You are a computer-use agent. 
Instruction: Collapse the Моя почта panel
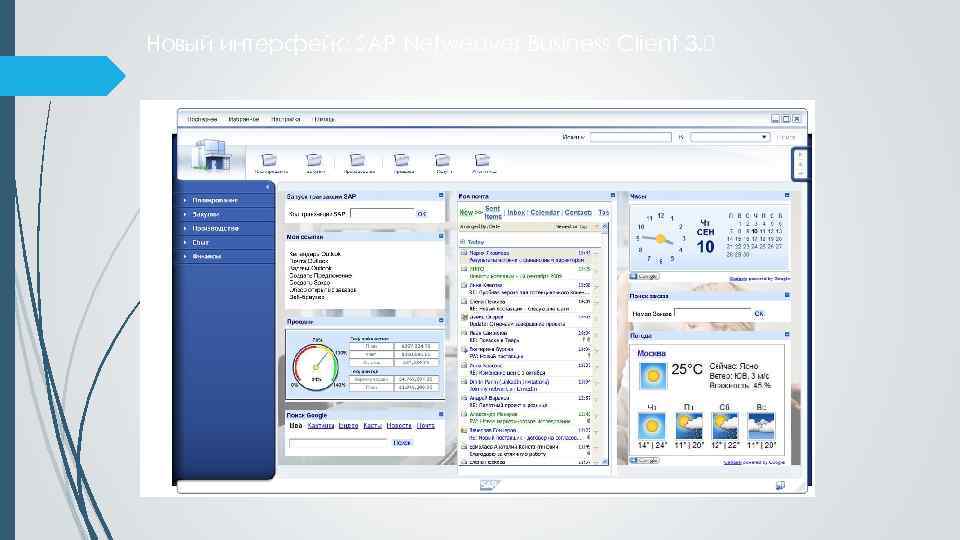point(612,195)
